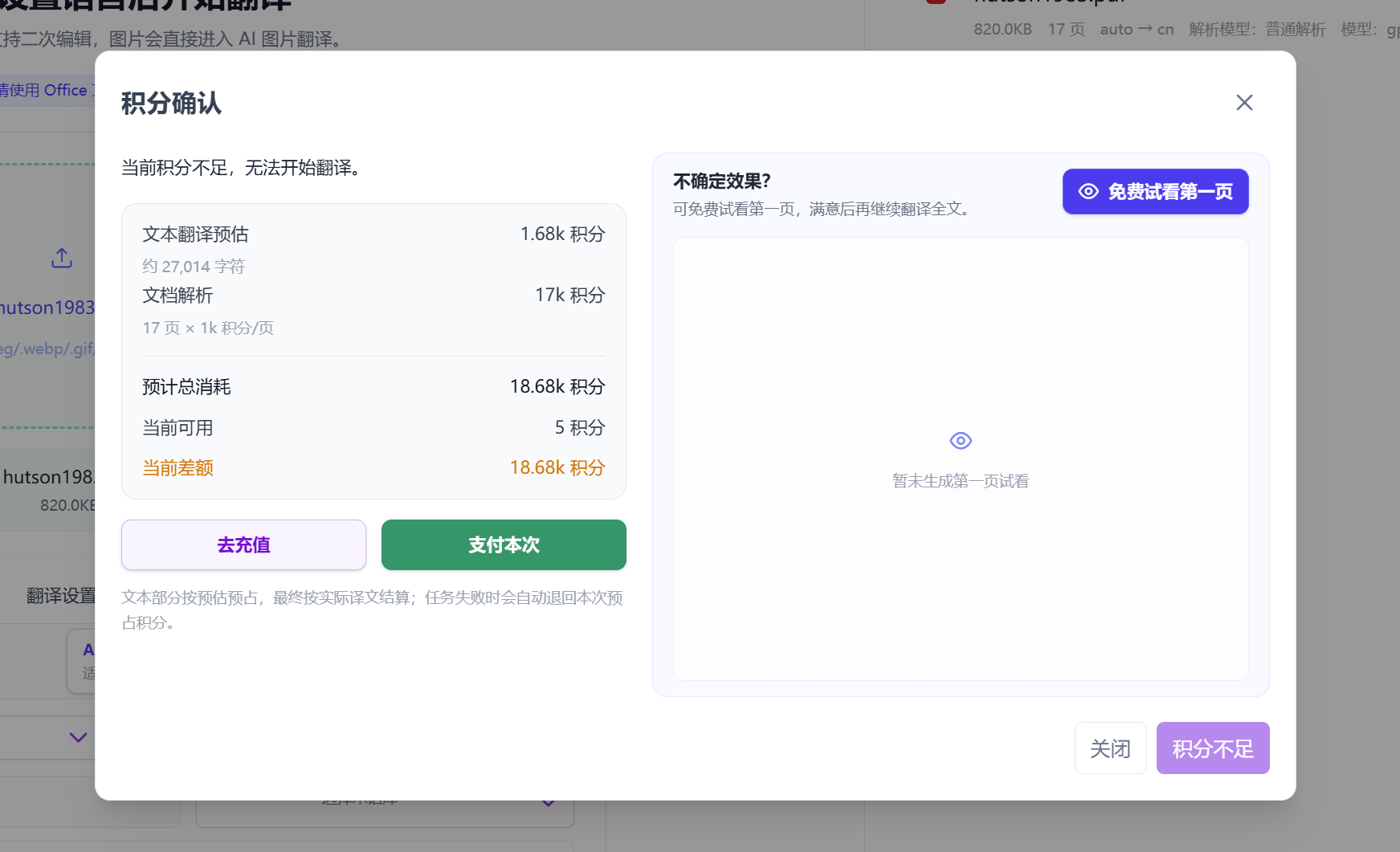Click the green 支付本次 button
The height and width of the screenshot is (852, 1400).
(x=504, y=544)
